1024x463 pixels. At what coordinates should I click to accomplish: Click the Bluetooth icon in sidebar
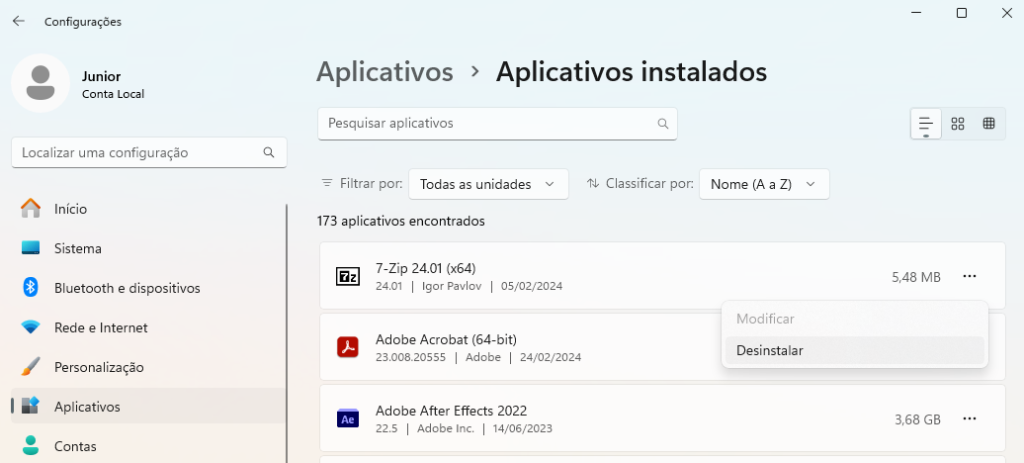click(31, 287)
